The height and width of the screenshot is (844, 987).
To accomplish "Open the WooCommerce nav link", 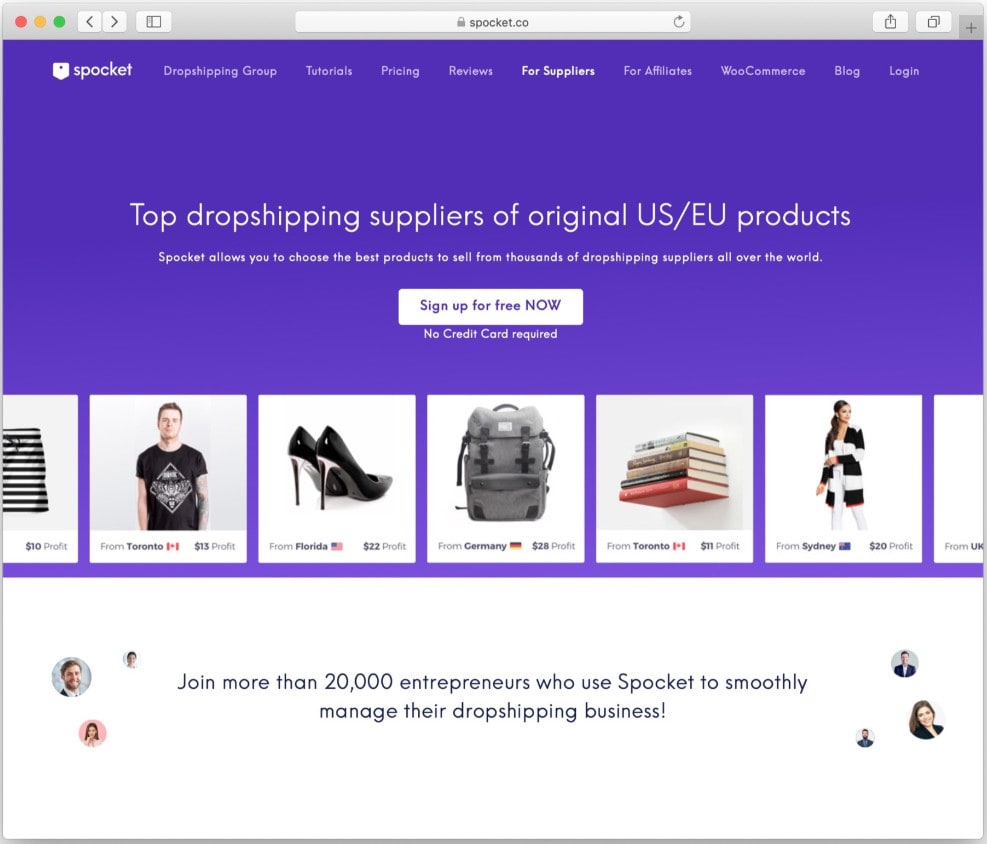I will point(763,71).
